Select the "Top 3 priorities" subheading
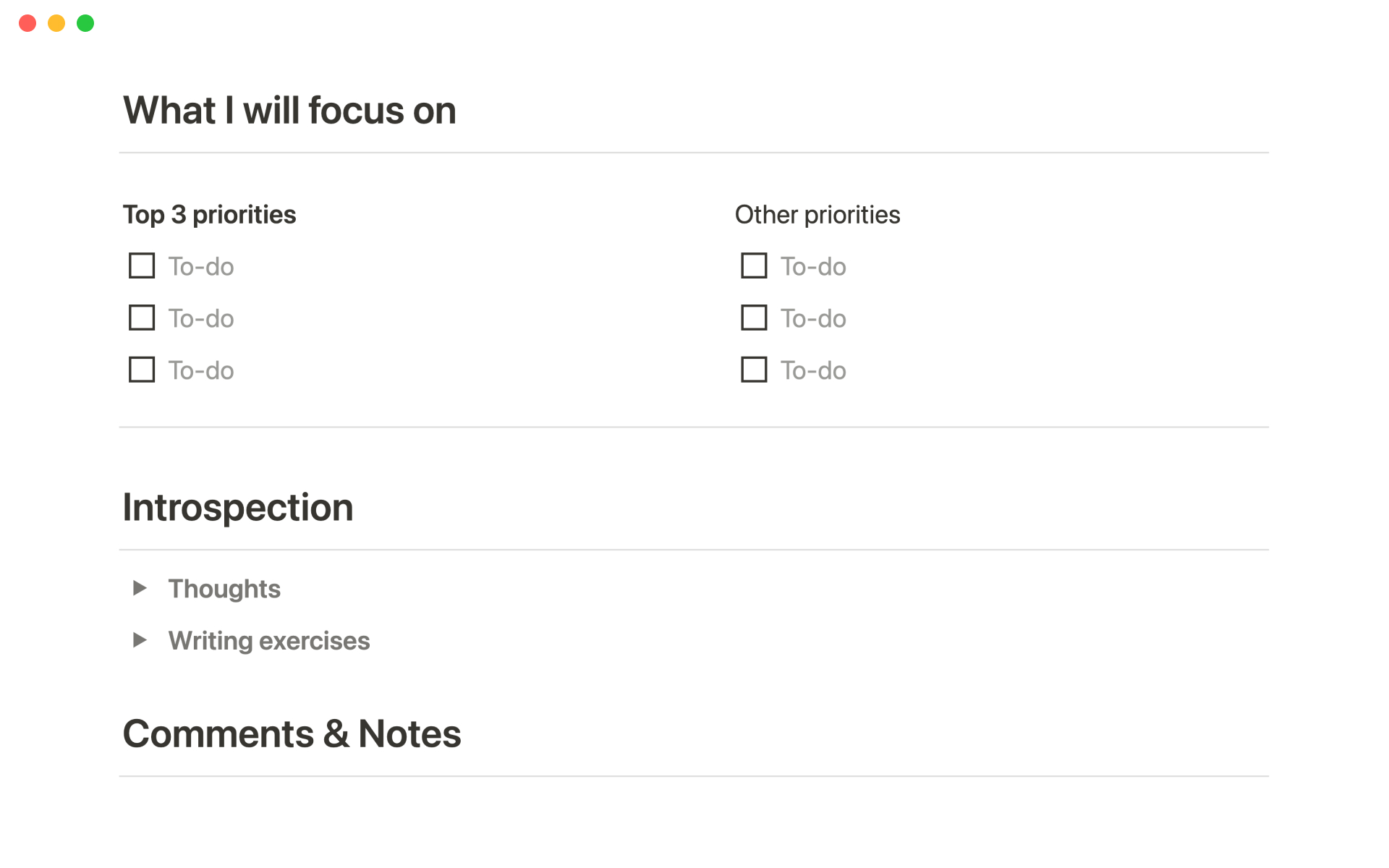 (x=209, y=215)
